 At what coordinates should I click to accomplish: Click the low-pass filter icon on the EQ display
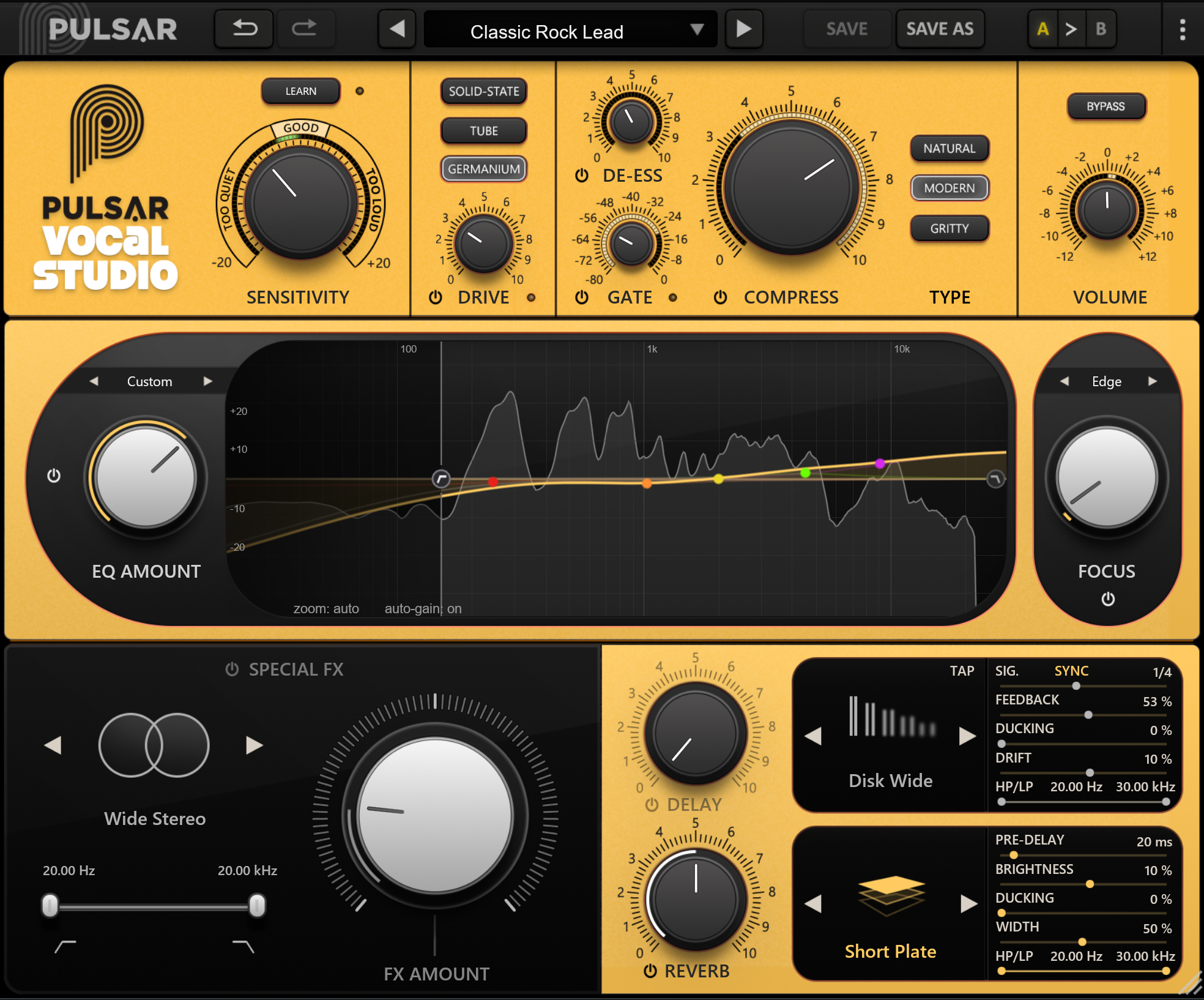tap(995, 479)
